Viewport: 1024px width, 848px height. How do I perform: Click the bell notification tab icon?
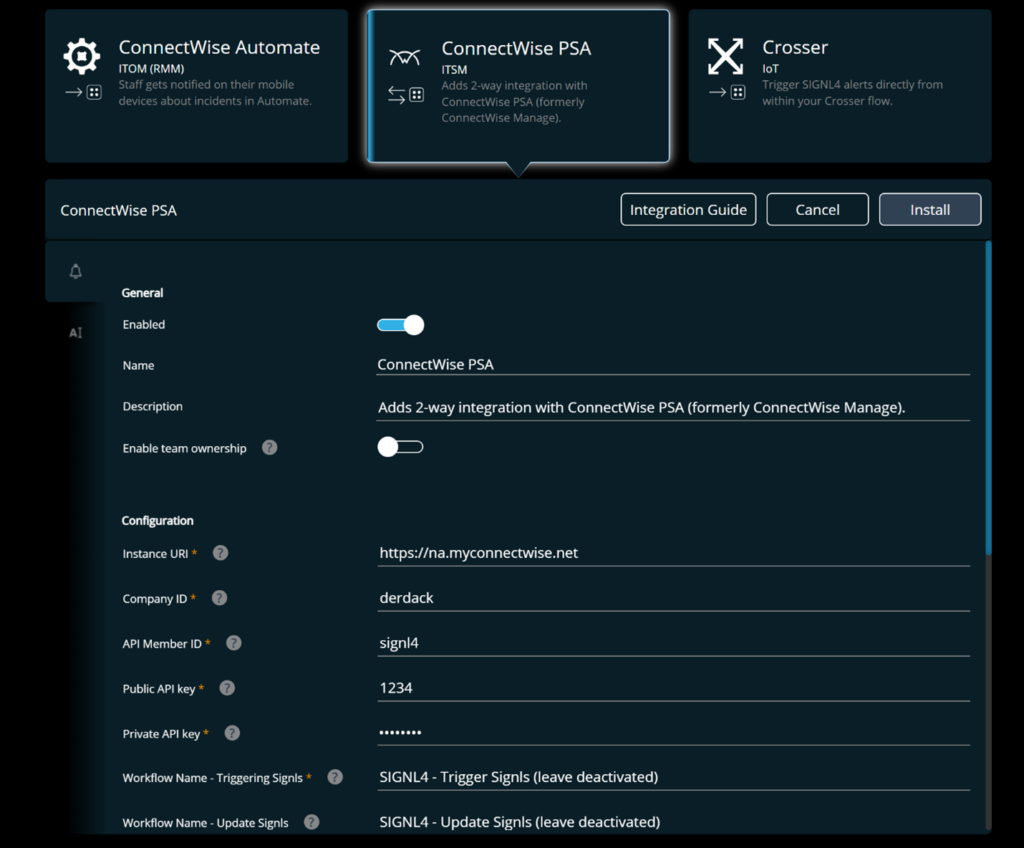coord(76,271)
